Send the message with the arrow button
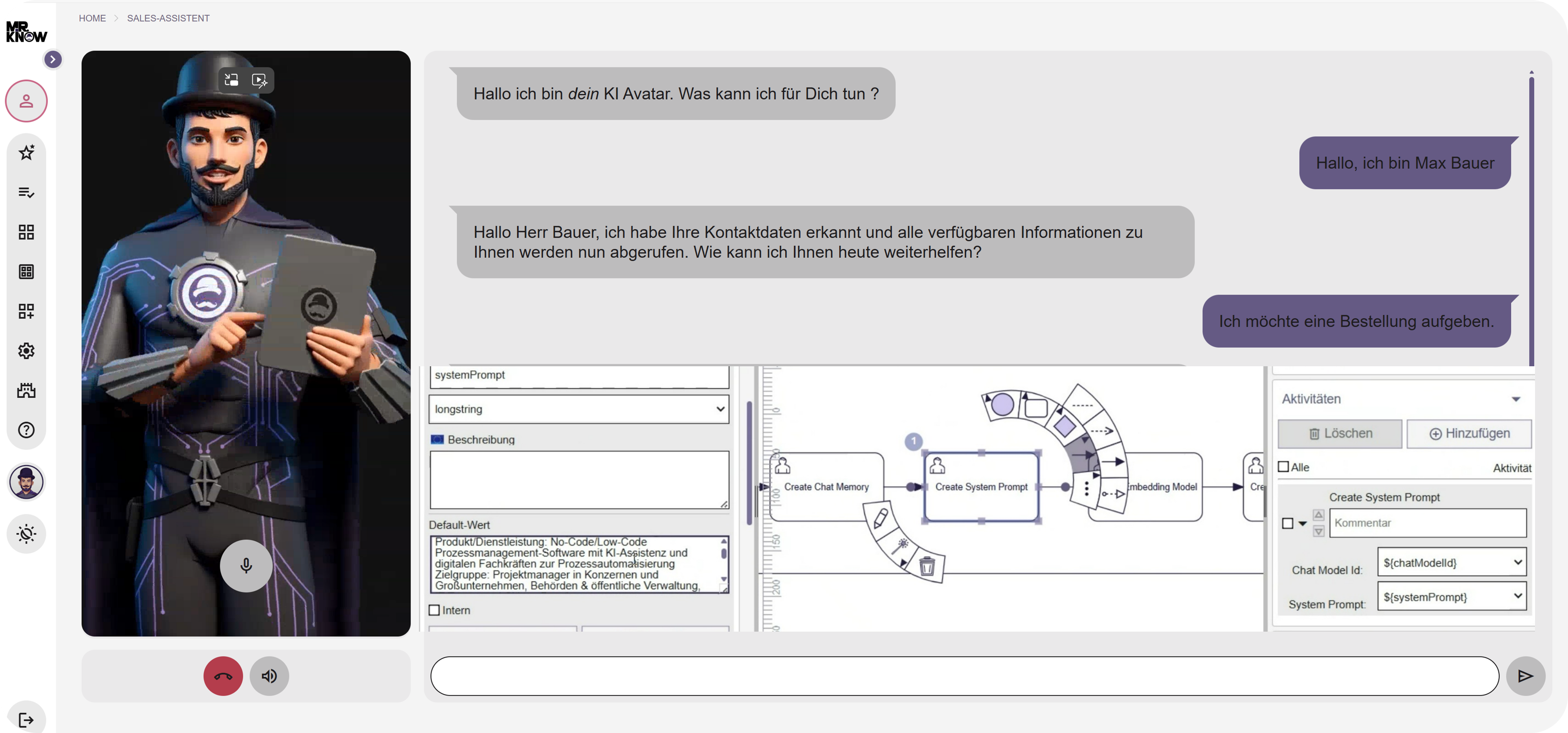Image resolution: width=1568 pixels, height=733 pixels. pos(1525,676)
